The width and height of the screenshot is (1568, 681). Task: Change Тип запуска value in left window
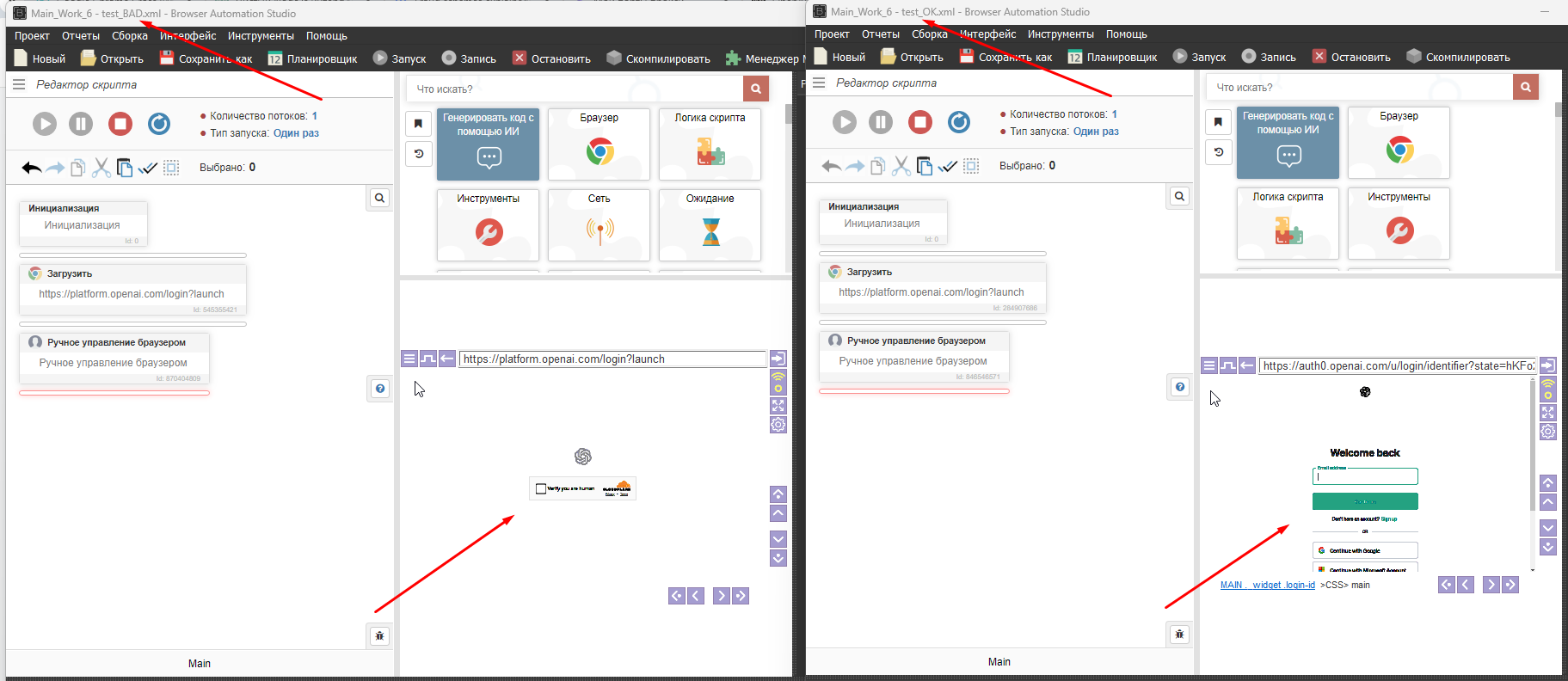296,133
